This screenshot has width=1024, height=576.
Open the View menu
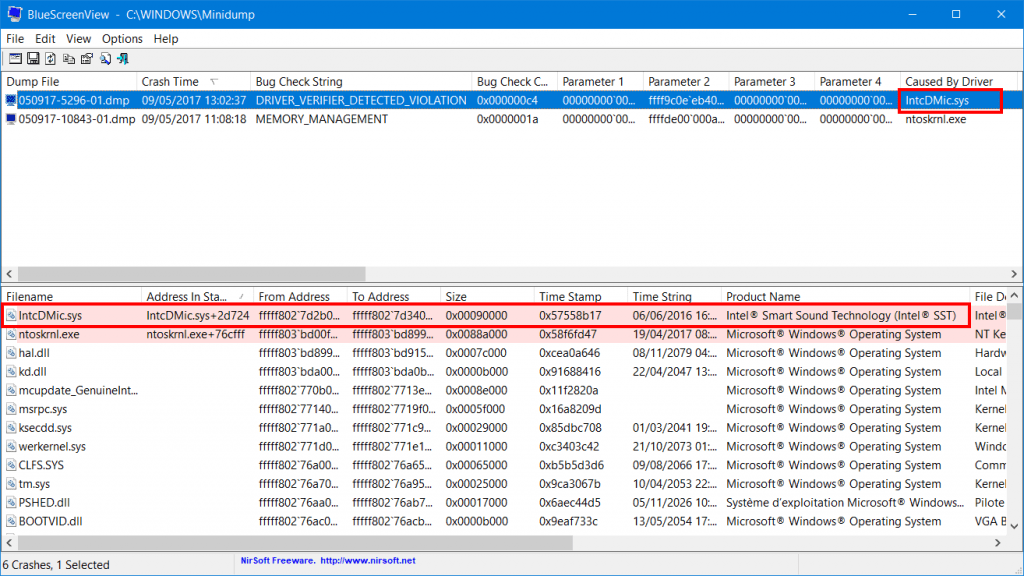78,39
